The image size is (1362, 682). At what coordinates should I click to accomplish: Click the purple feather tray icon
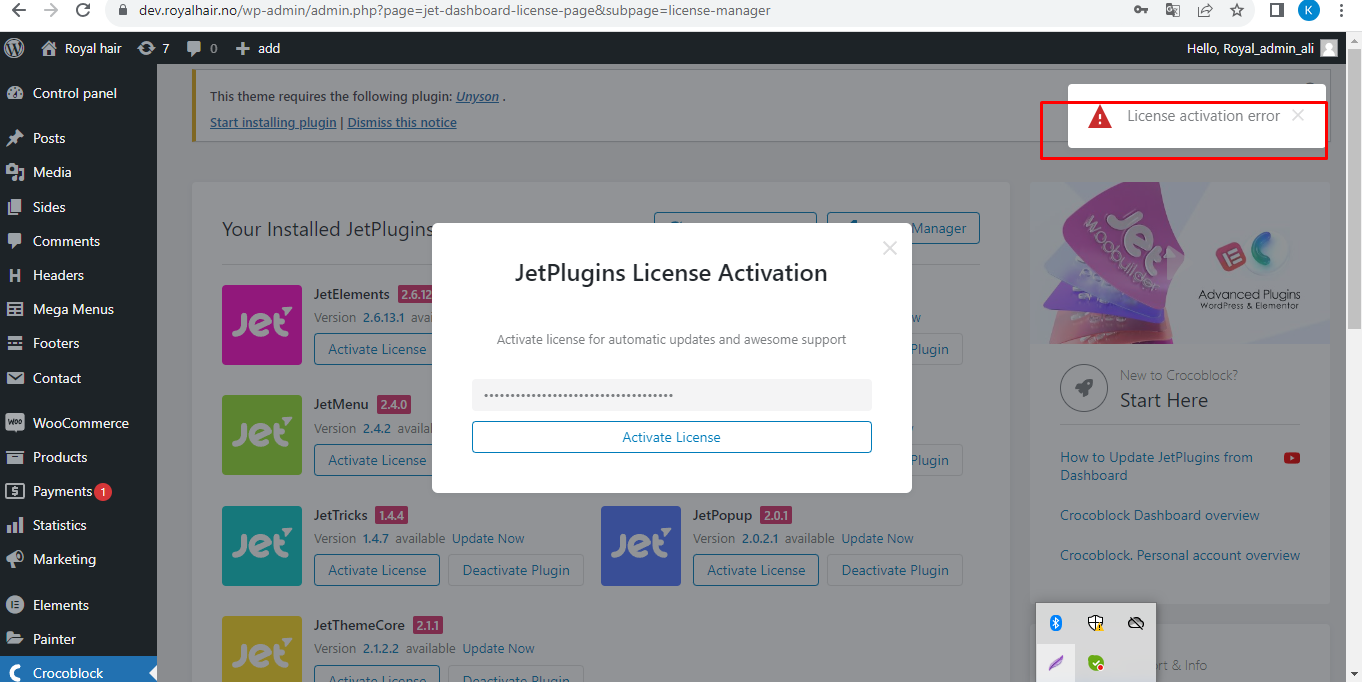(1056, 662)
